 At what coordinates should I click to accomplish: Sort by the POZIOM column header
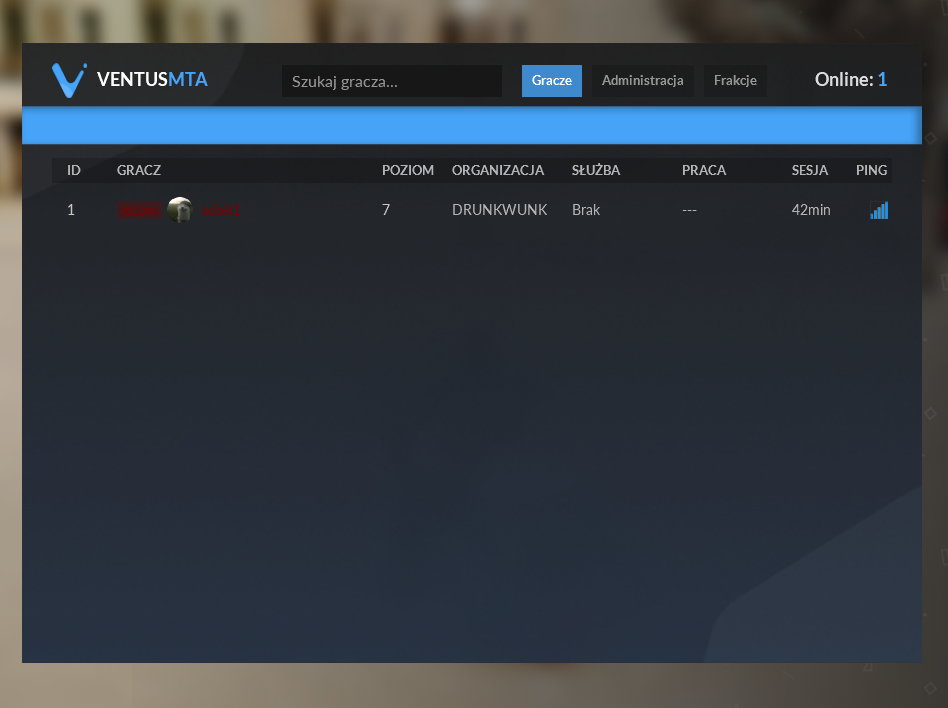[408, 170]
